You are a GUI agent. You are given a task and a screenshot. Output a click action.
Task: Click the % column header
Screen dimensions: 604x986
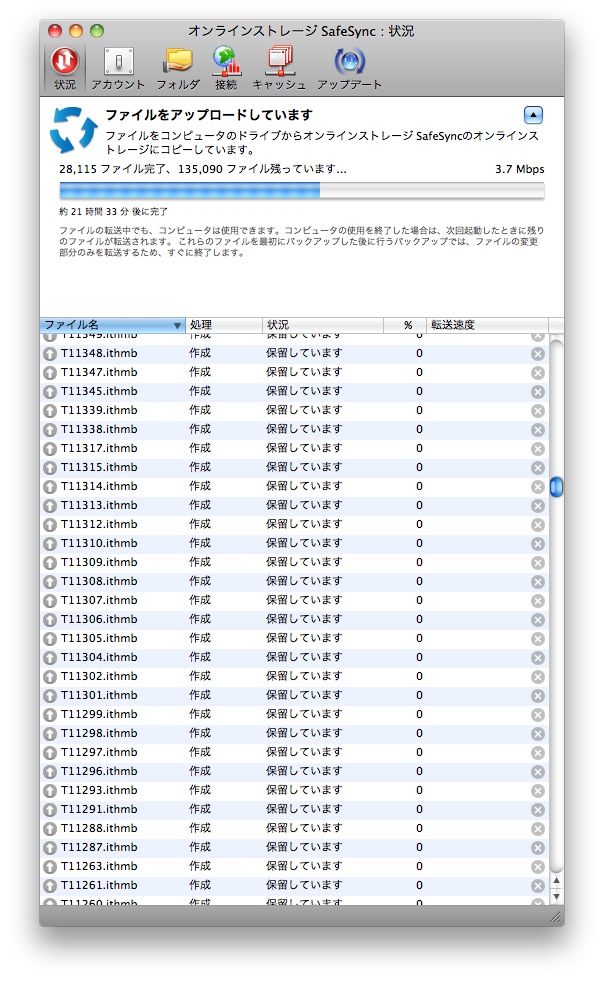407,326
